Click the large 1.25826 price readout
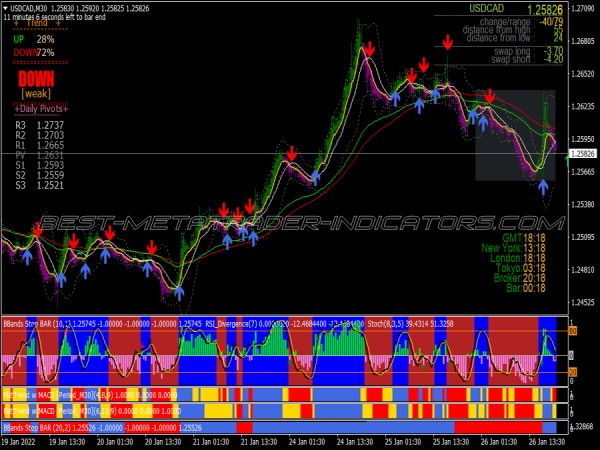 (545, 10)
